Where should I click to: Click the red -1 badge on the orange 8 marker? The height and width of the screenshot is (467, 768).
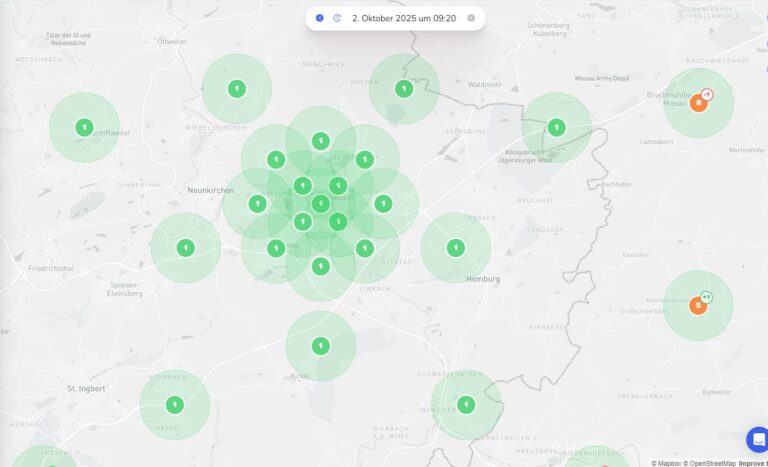(x=707, y=94)
